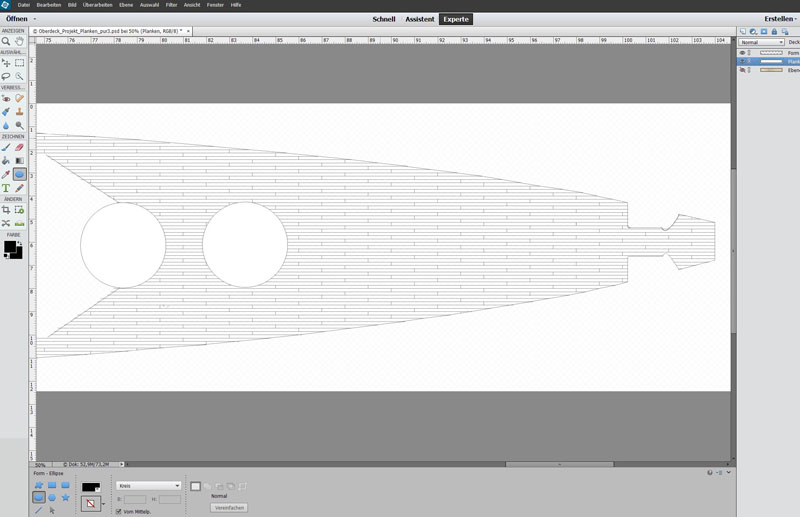The width and height of the screenshot is (800, 517).
Task: Select the Hand tool
Action: [19, 42]
